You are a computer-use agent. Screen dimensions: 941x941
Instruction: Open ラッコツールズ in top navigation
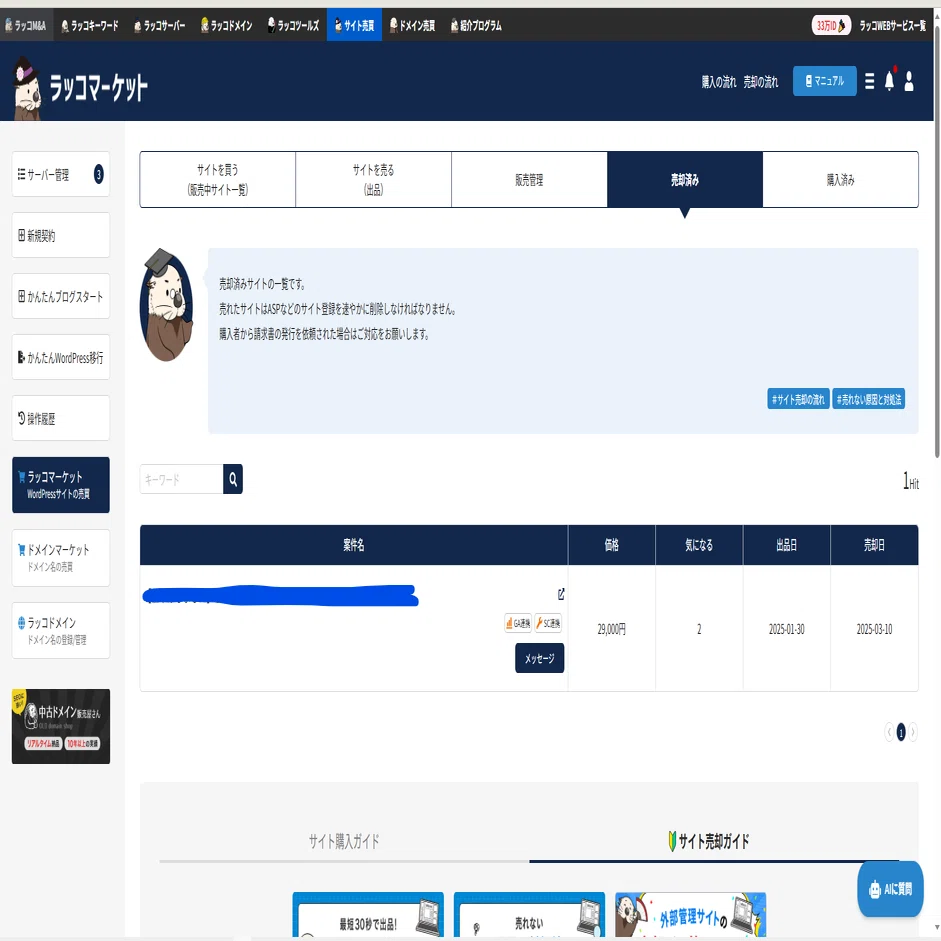pos(293,25)
